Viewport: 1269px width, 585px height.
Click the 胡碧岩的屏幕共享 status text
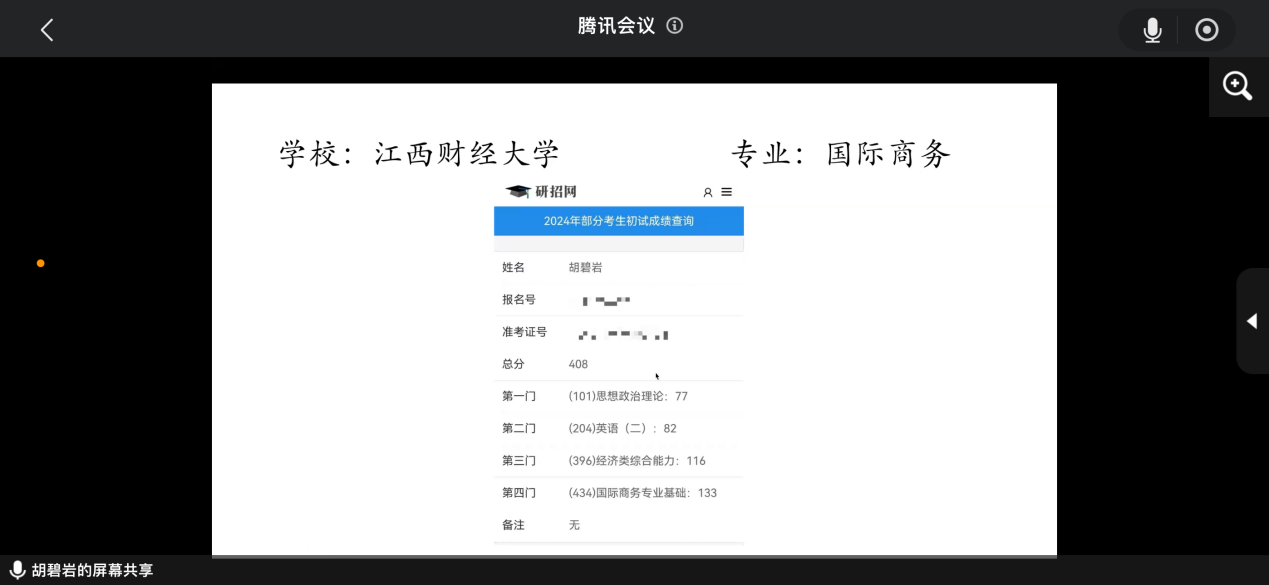tap(92, 571)
